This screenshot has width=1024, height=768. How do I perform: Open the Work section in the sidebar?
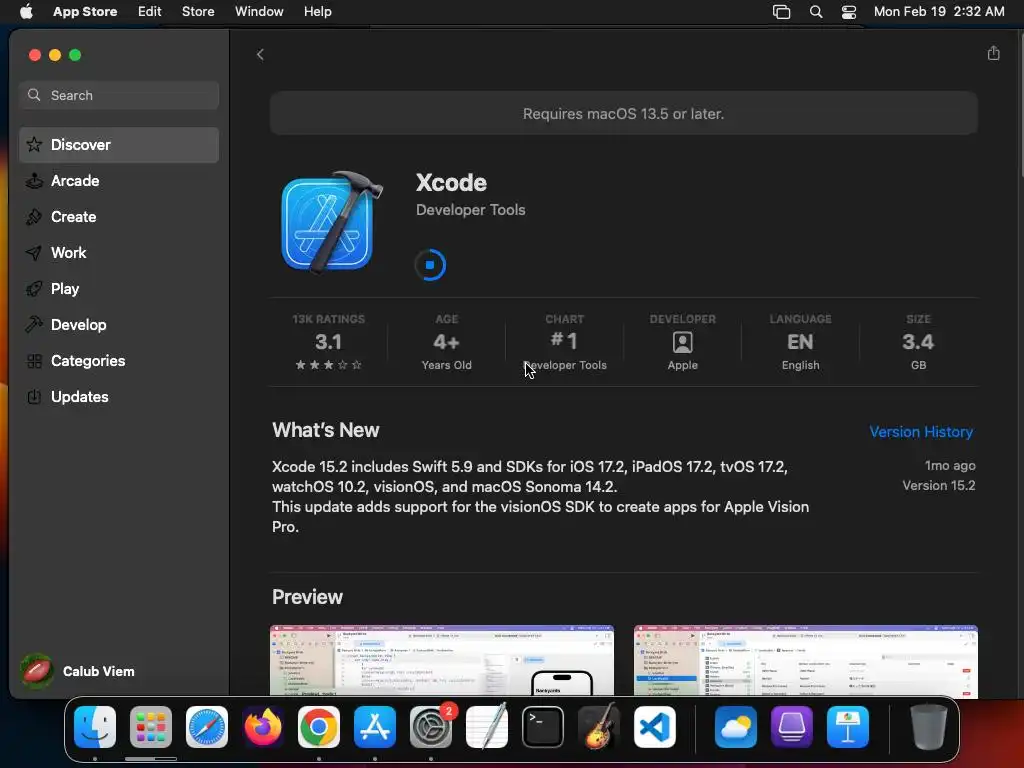pos(119,253)
